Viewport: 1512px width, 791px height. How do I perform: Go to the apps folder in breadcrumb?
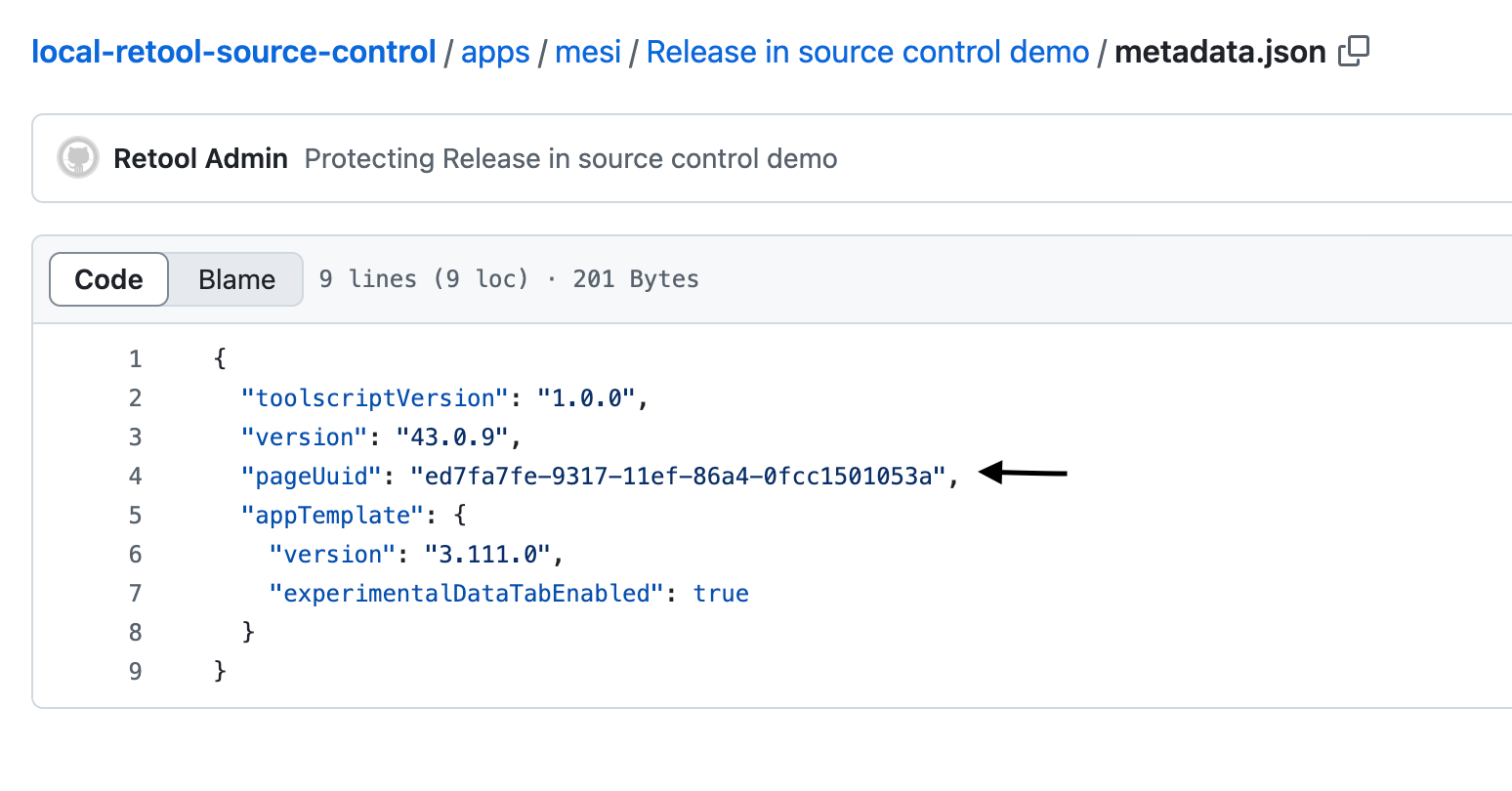coord(495,52)
